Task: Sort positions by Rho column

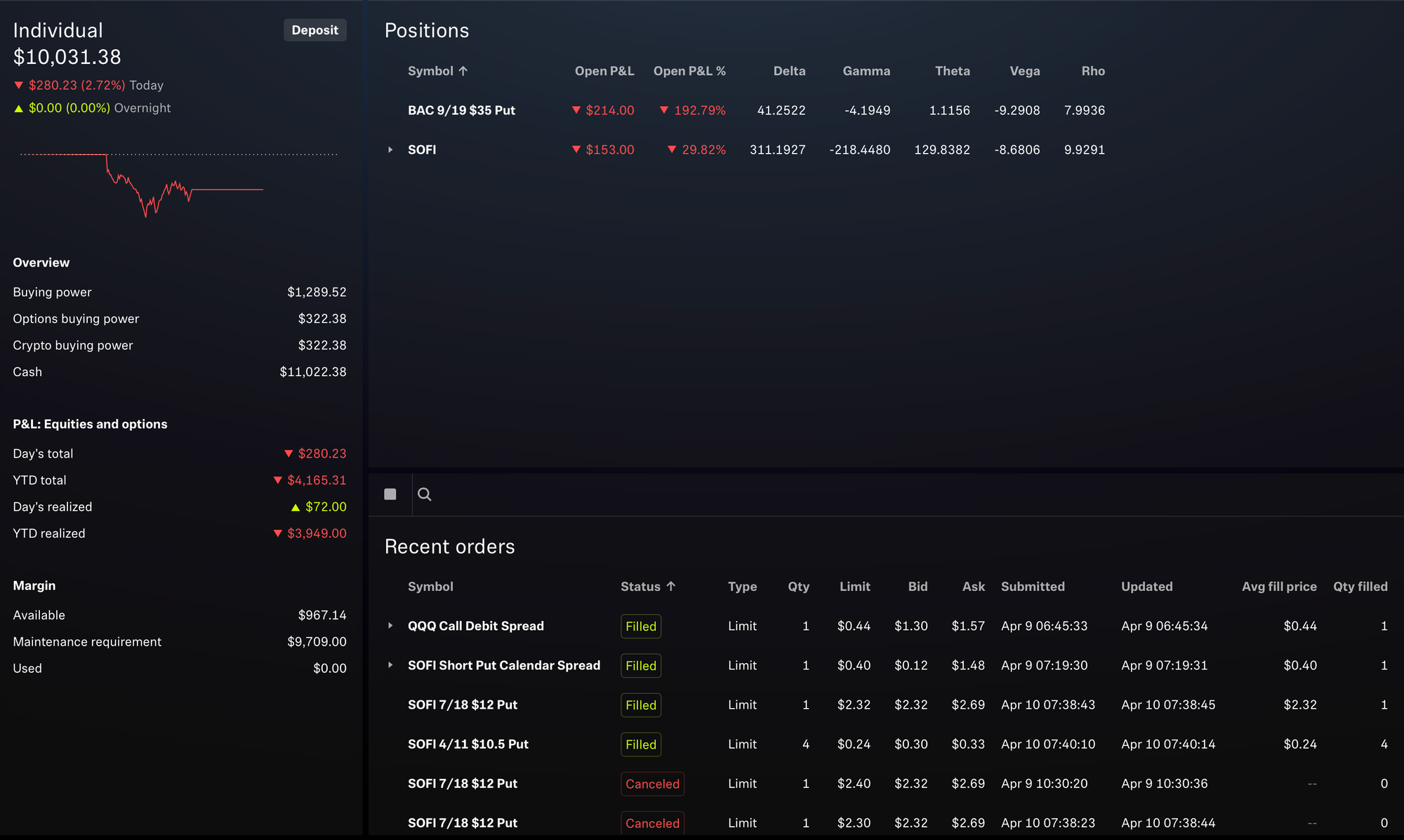Action: tap(1093, 71)
